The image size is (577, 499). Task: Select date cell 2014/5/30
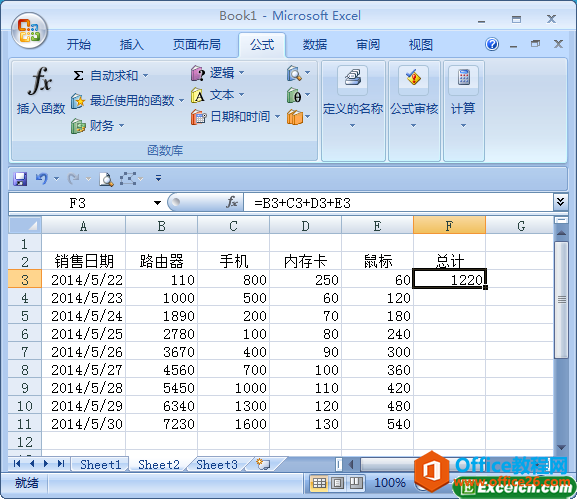point(84,424)
